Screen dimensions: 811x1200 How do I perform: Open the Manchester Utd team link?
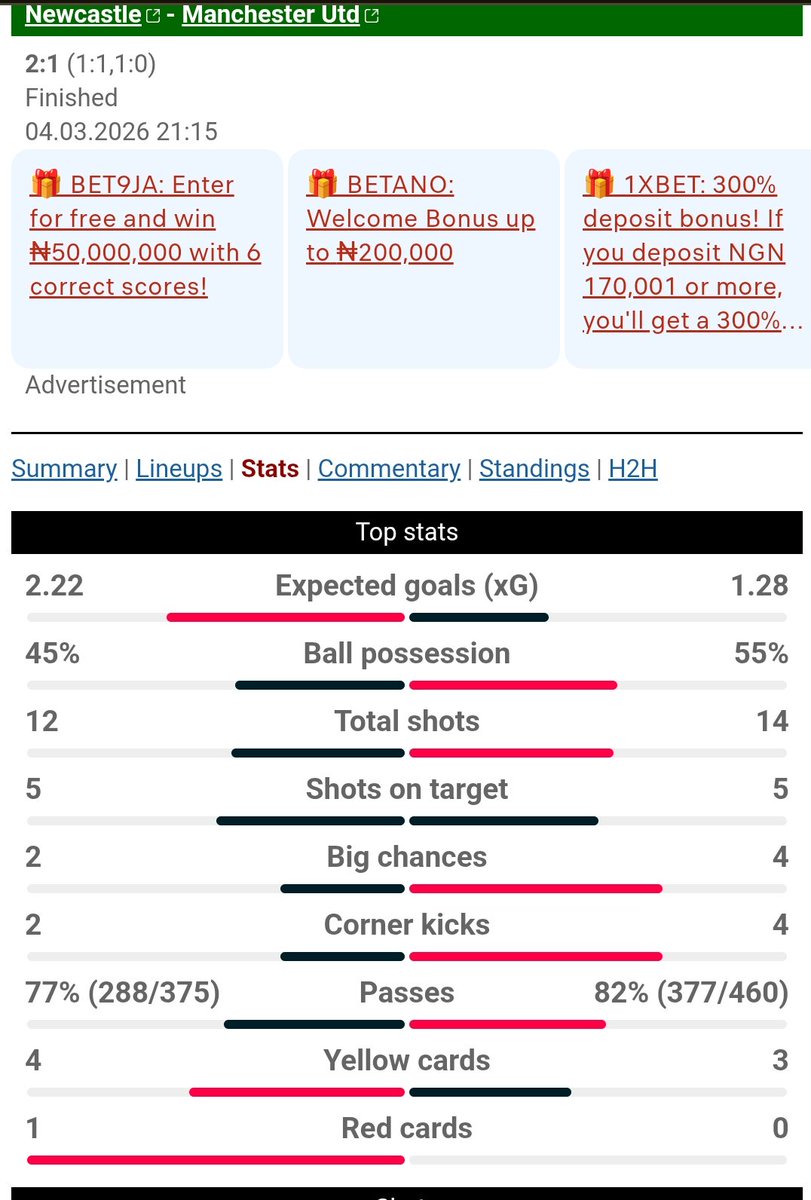pyautogui.click(x=271, y=15)
